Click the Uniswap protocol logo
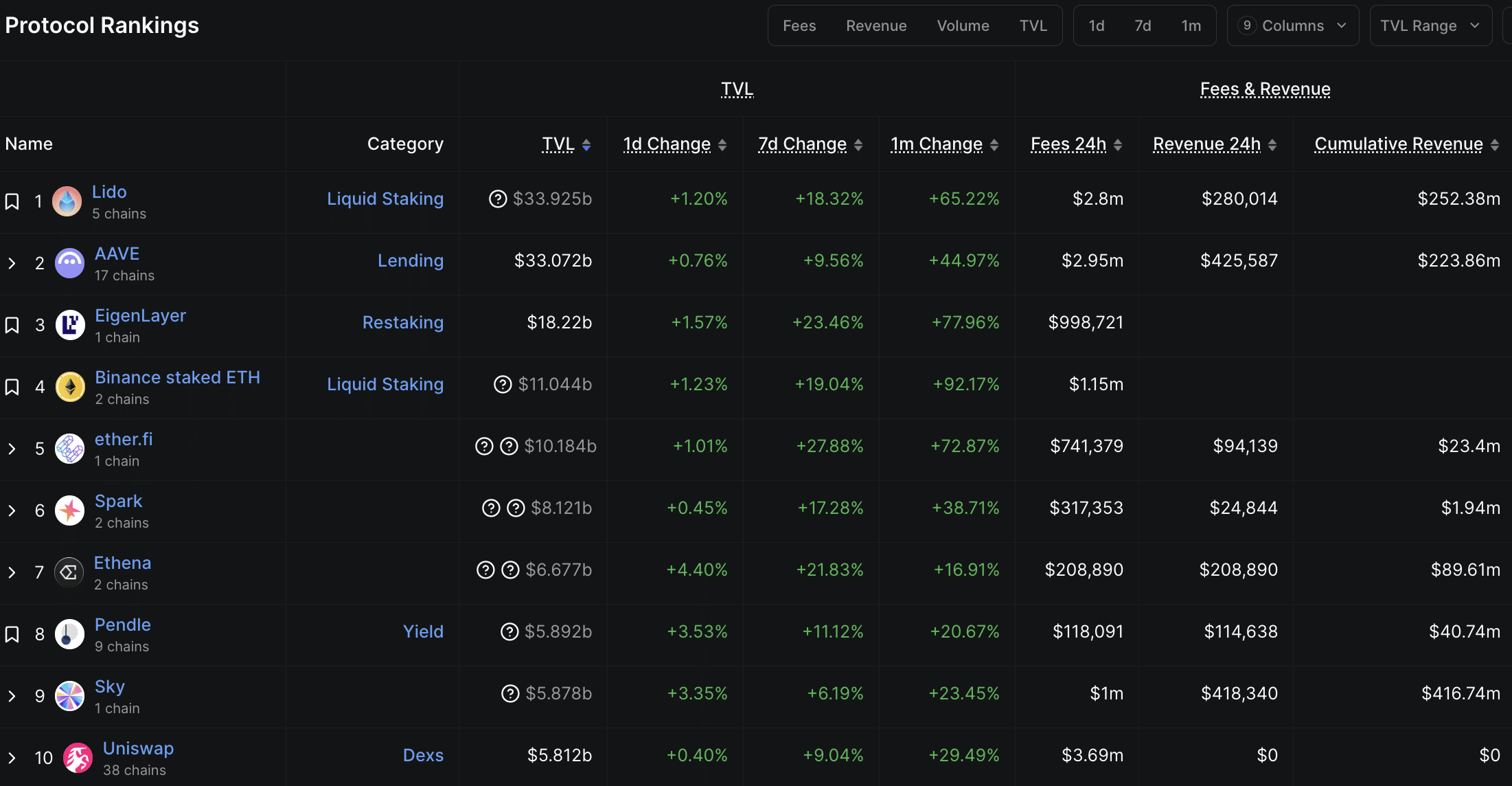 pos(78,758)
